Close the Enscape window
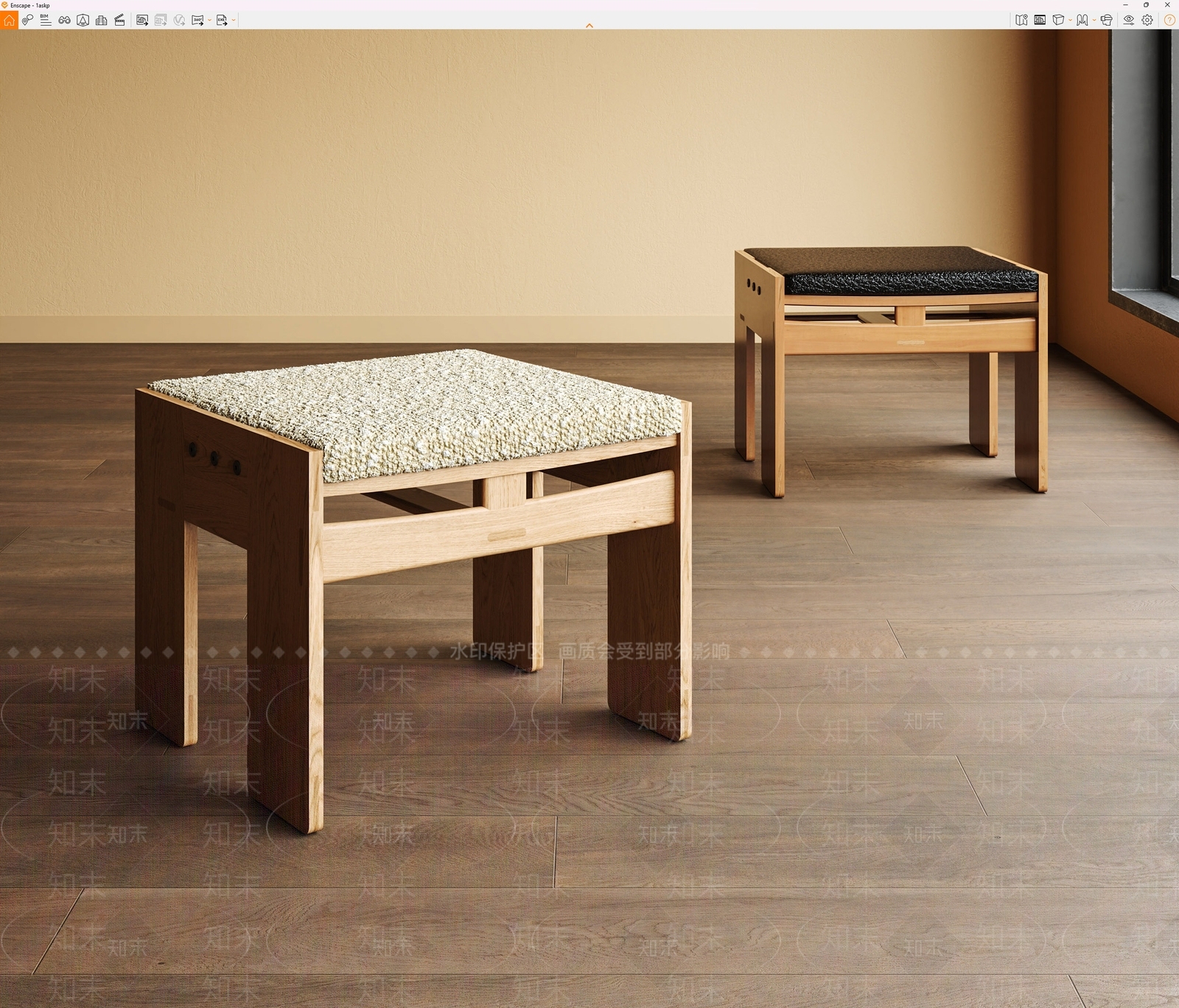Viewport: 1179px width, 1008px height. tap(1167, 5)
